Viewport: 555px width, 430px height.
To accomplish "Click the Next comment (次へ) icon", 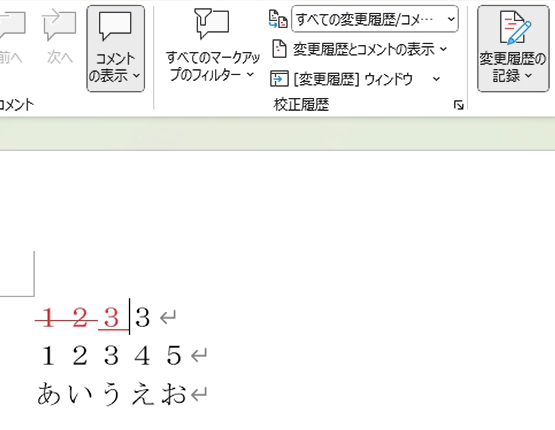I will click(x=59, y=25).
